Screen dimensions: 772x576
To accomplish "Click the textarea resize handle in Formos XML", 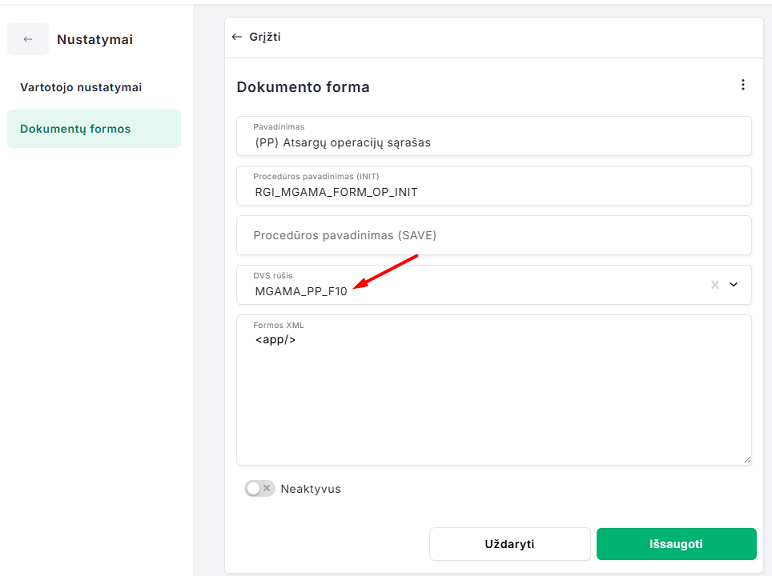I will 746,459.
